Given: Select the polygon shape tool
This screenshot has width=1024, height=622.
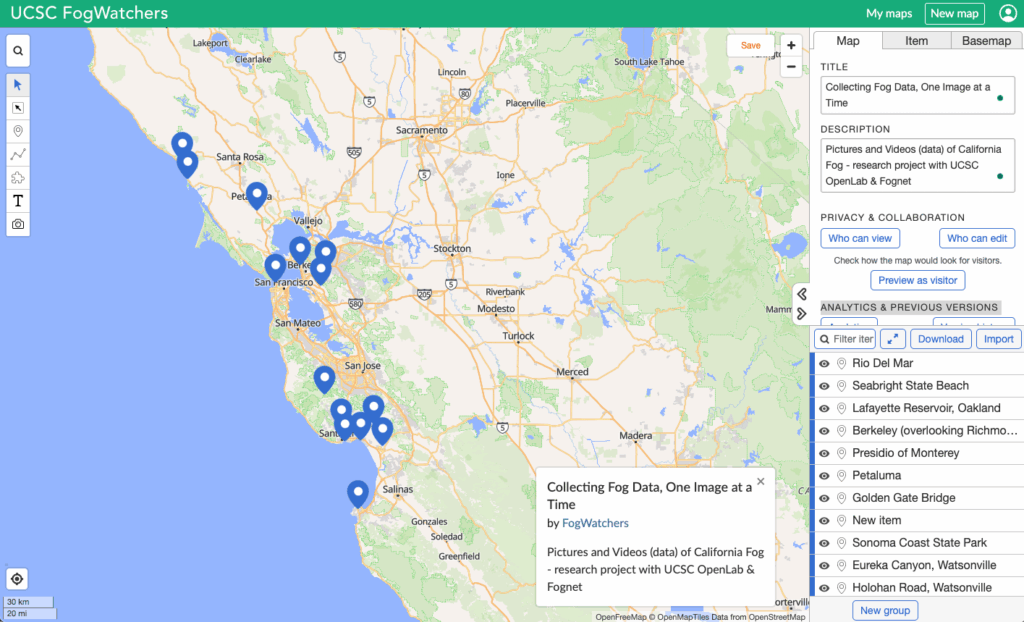Looking at the screenshot, I should click(x=18, y=178).
